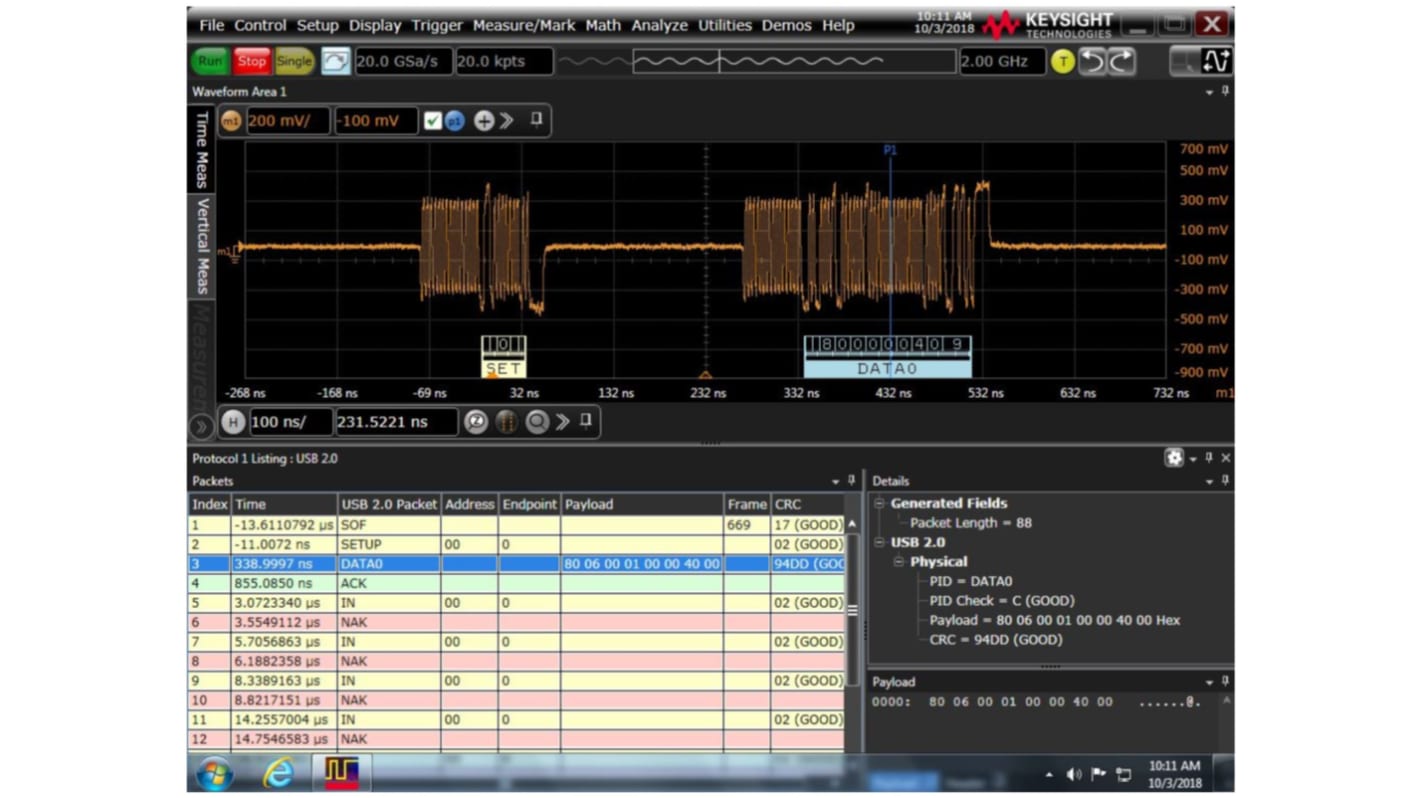Screen dimensions: 1420x798
Task: Select the ACK packet row
Action: [517, 583]
